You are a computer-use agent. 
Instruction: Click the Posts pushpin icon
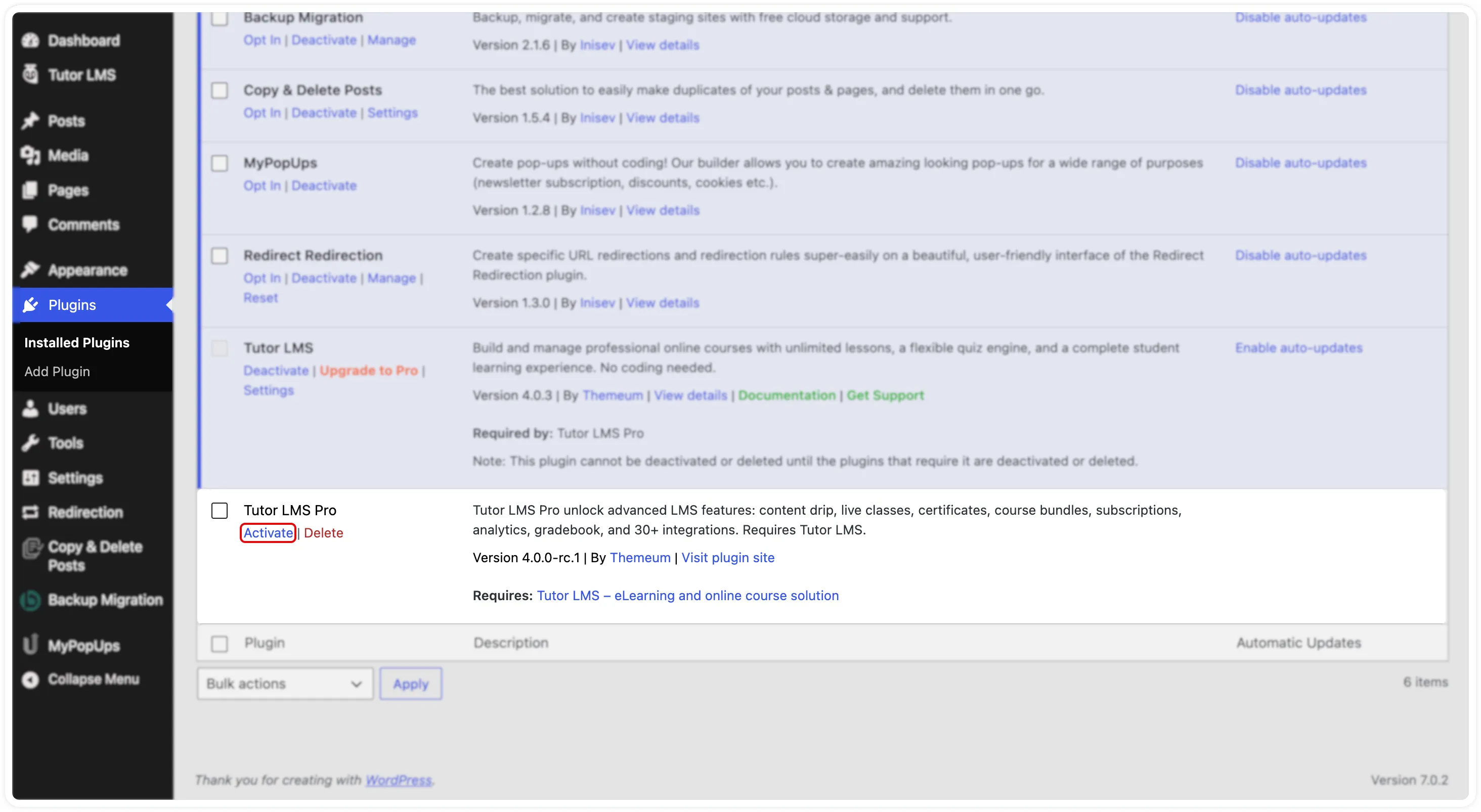coord(30,121)
